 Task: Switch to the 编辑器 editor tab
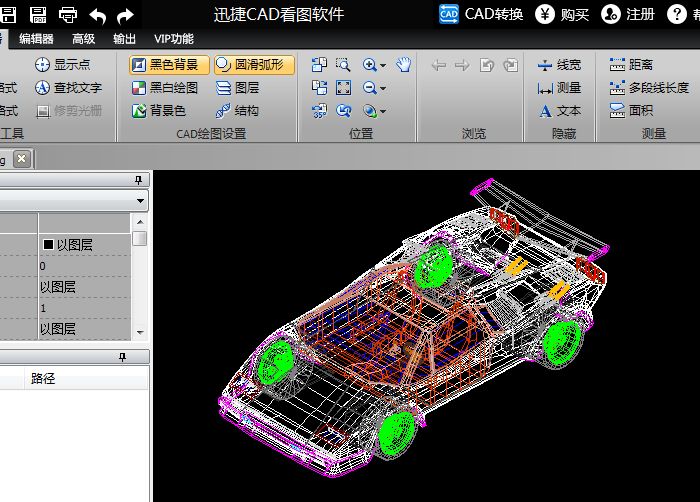tap(36, 39)
